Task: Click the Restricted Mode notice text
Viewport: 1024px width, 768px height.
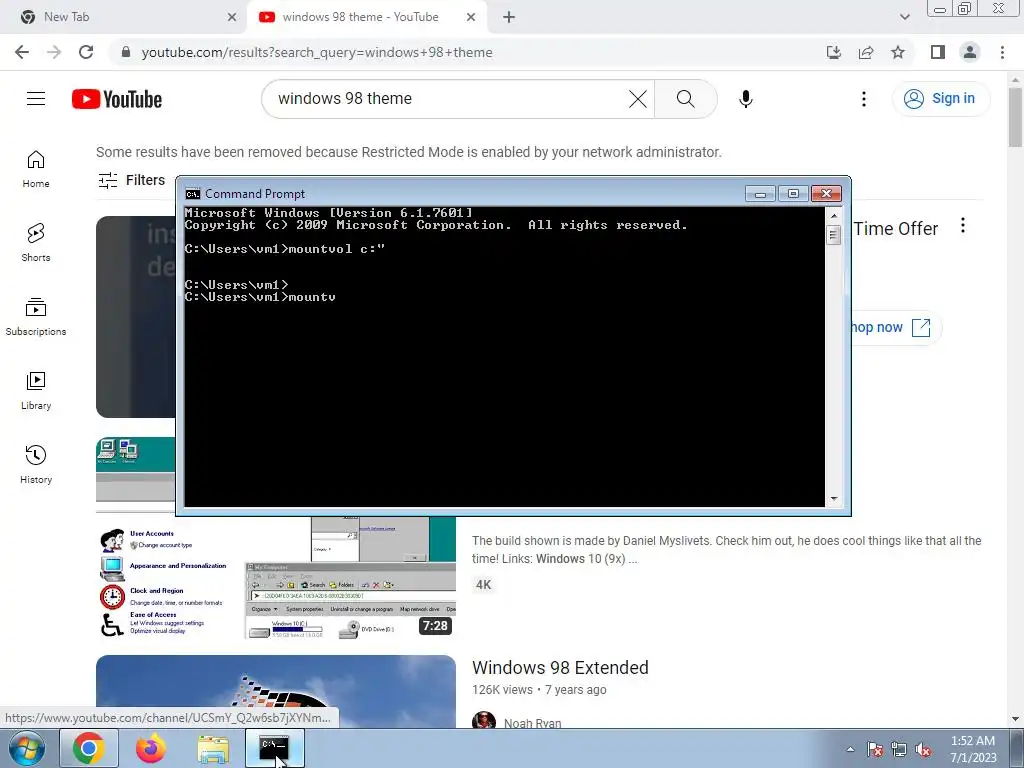Action: point(409,152)
